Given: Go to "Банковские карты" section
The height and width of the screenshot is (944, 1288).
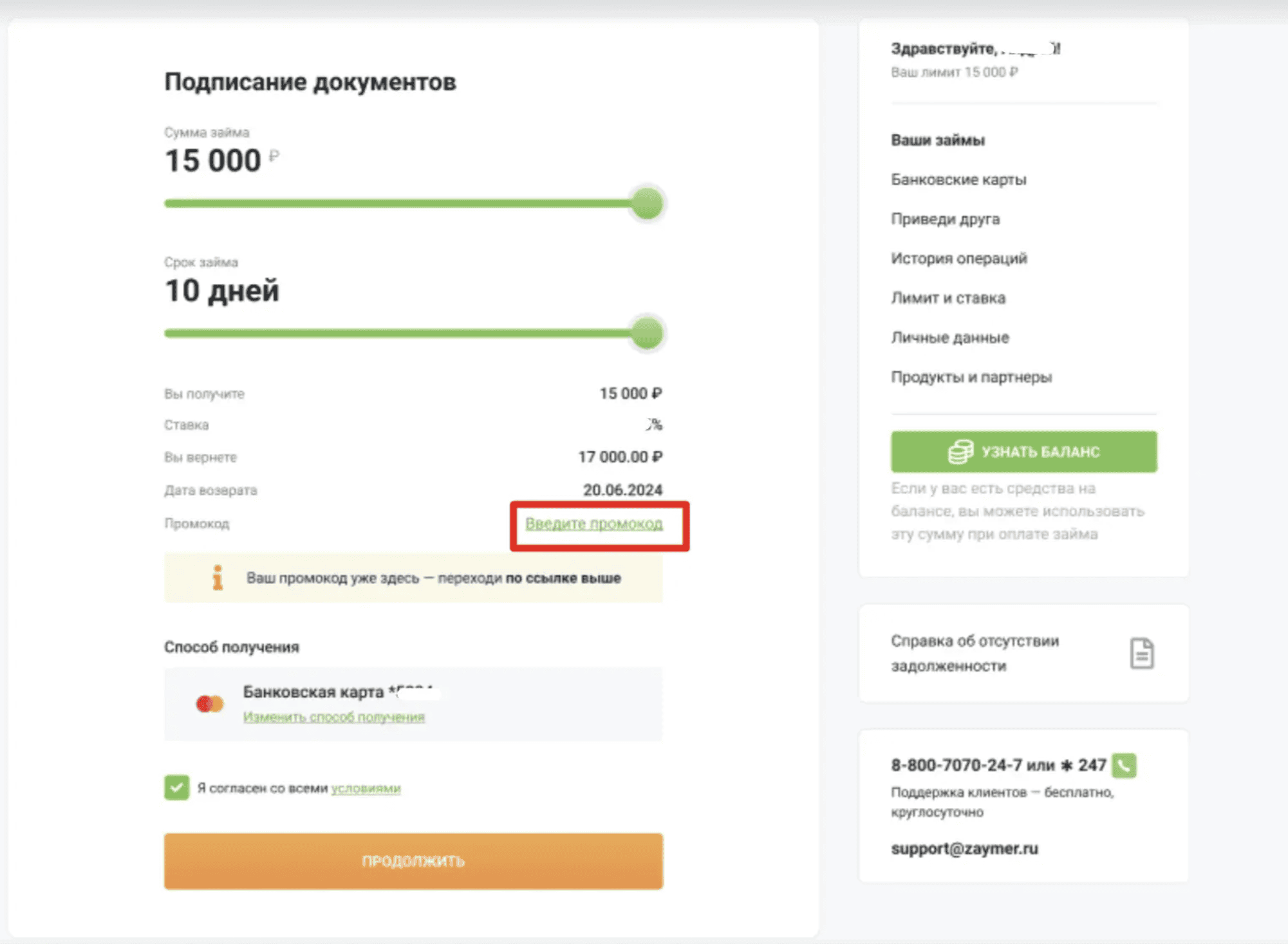Looking at the screenshot, I should 958,180.
